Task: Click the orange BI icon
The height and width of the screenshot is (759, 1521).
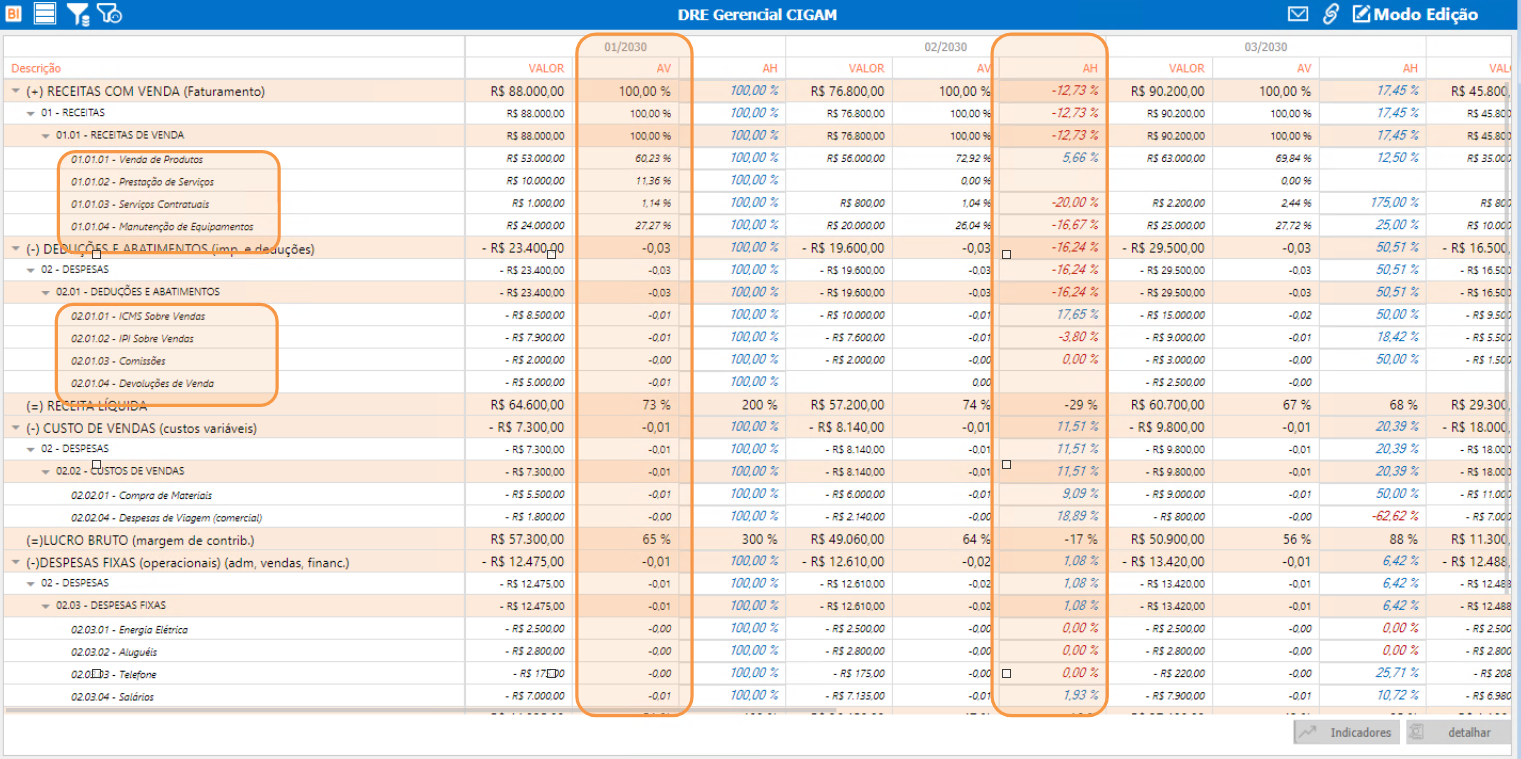Action: click(15, 14)
